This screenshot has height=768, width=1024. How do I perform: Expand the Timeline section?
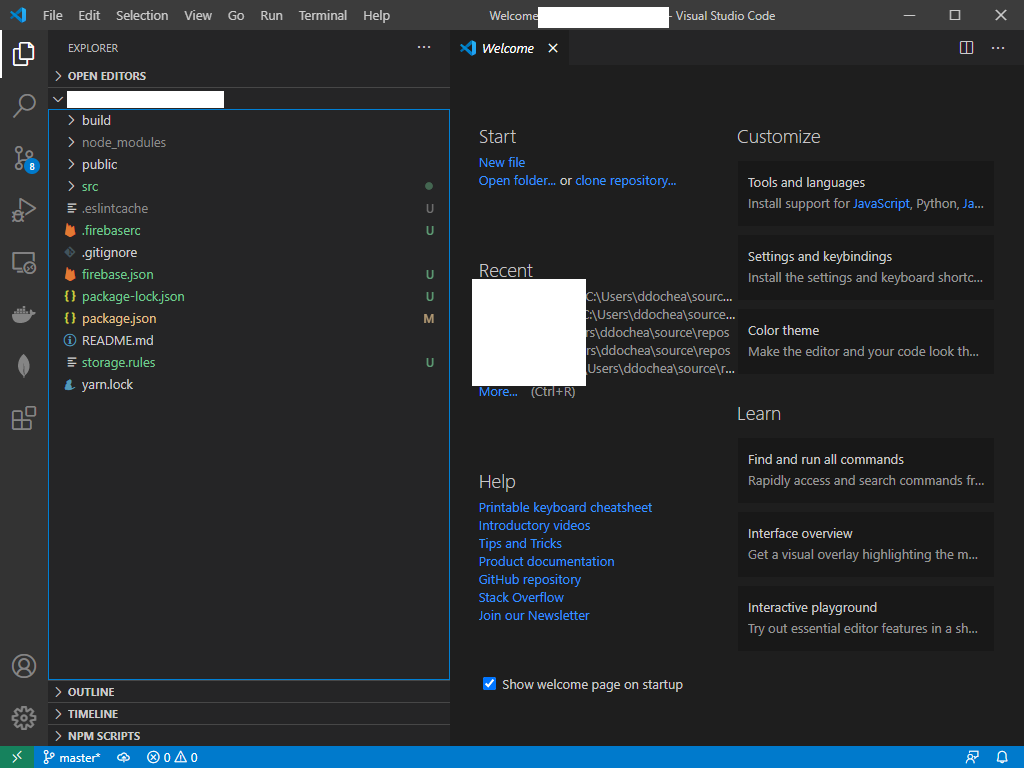tap(249, 714)
